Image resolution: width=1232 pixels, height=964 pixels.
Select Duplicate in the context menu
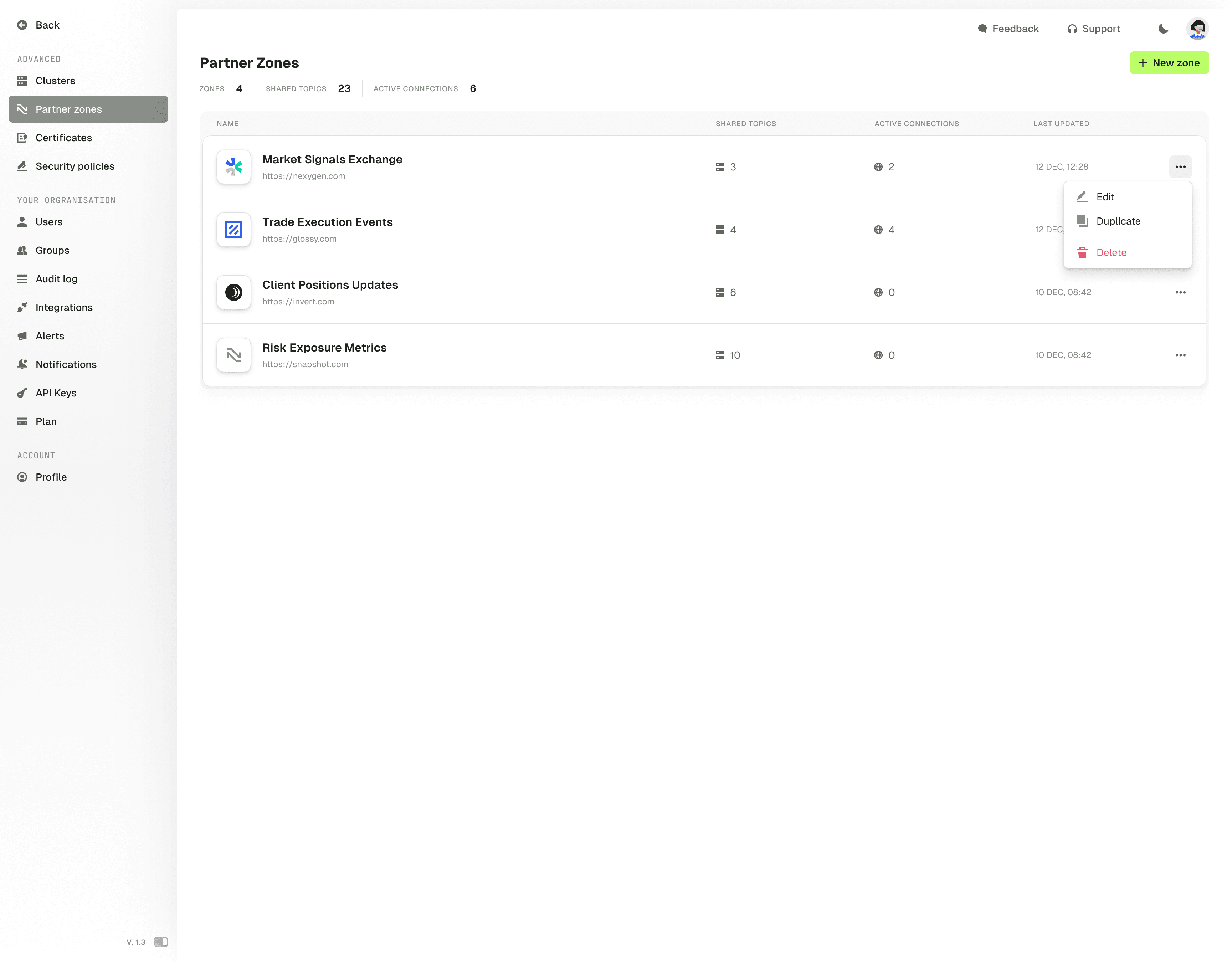(1118, 221)
